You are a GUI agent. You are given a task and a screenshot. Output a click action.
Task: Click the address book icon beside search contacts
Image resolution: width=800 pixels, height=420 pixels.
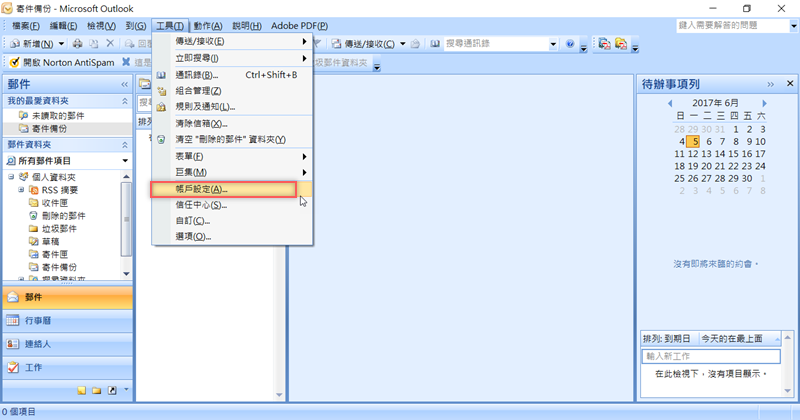[435, 44]
